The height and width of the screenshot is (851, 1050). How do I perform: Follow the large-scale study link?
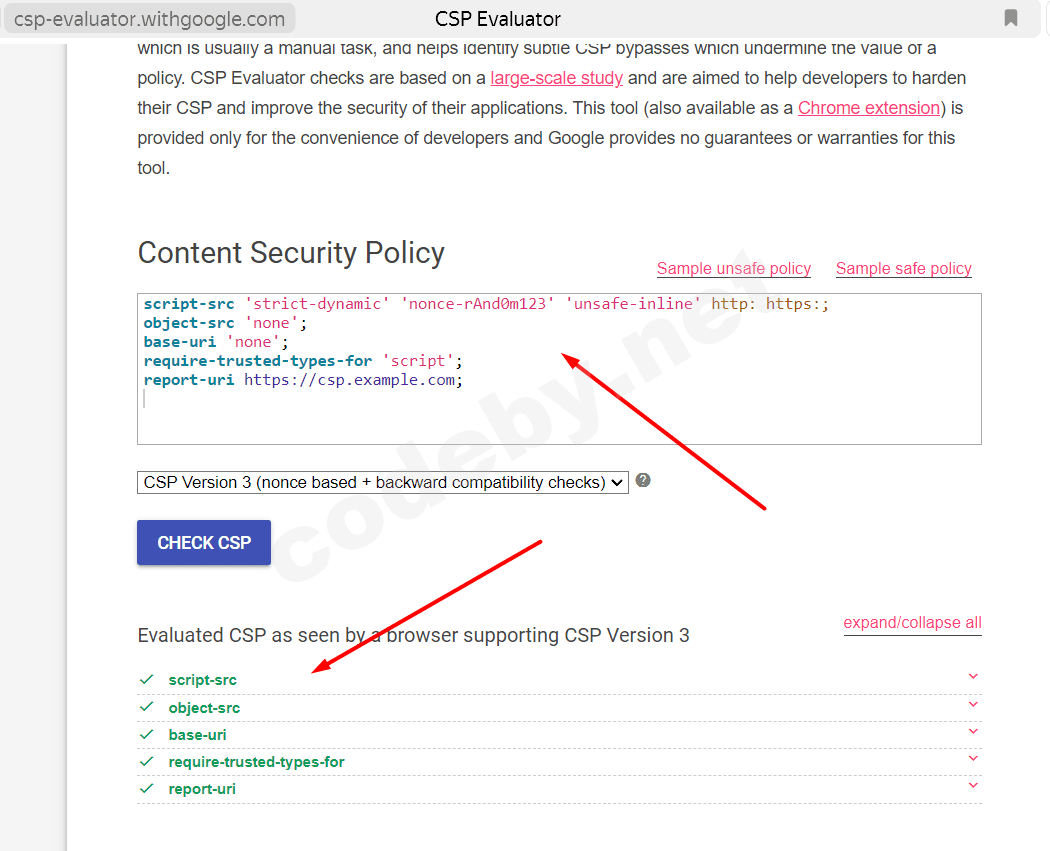556,78
